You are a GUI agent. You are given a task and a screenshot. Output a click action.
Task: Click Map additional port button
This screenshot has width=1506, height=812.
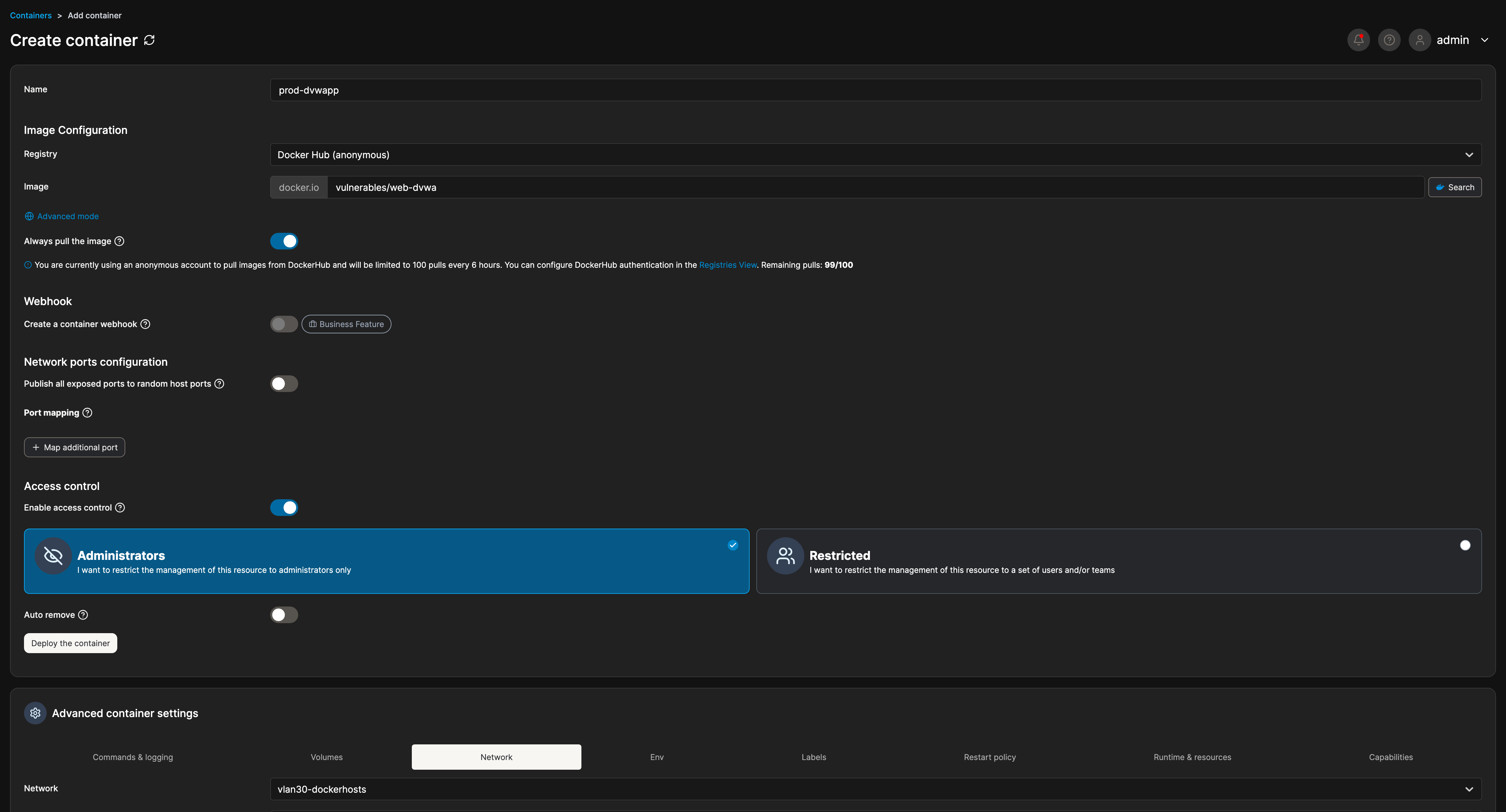74,448
